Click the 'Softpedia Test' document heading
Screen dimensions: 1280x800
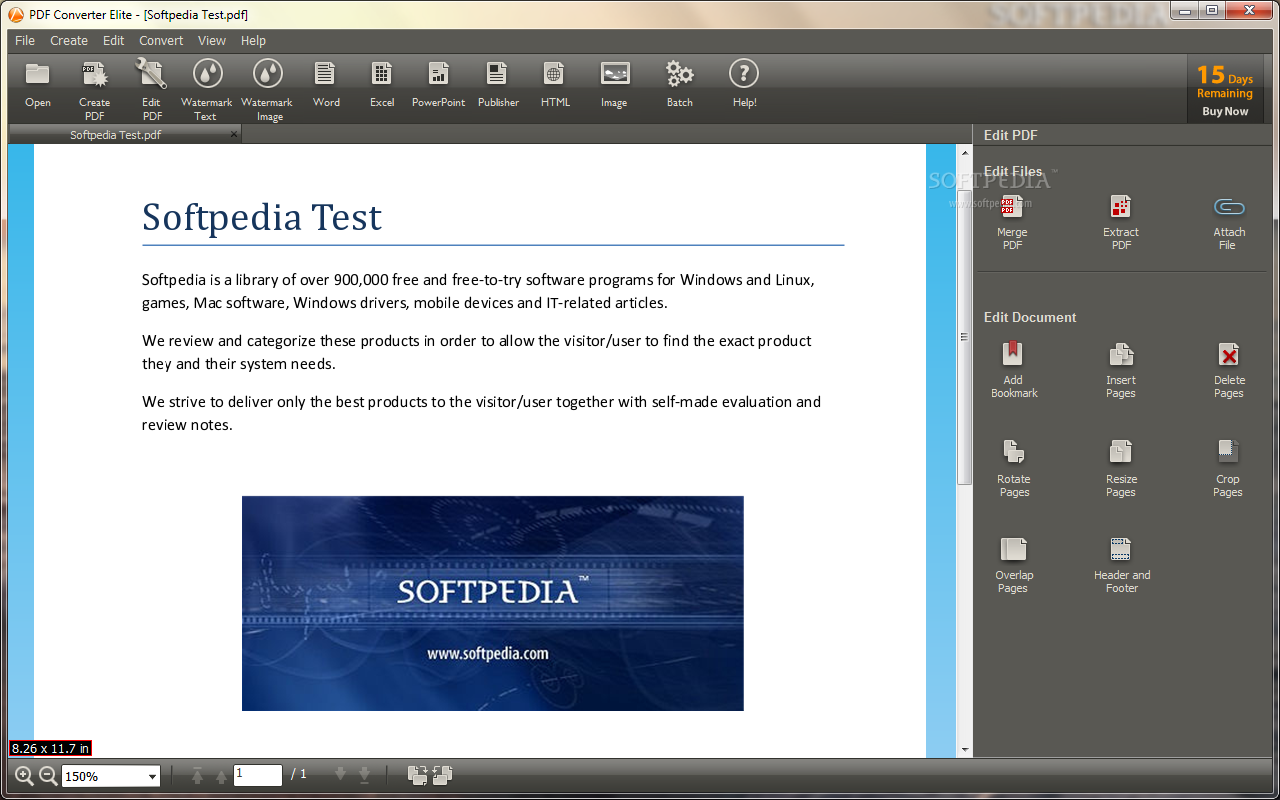click(x=262, y=217)
